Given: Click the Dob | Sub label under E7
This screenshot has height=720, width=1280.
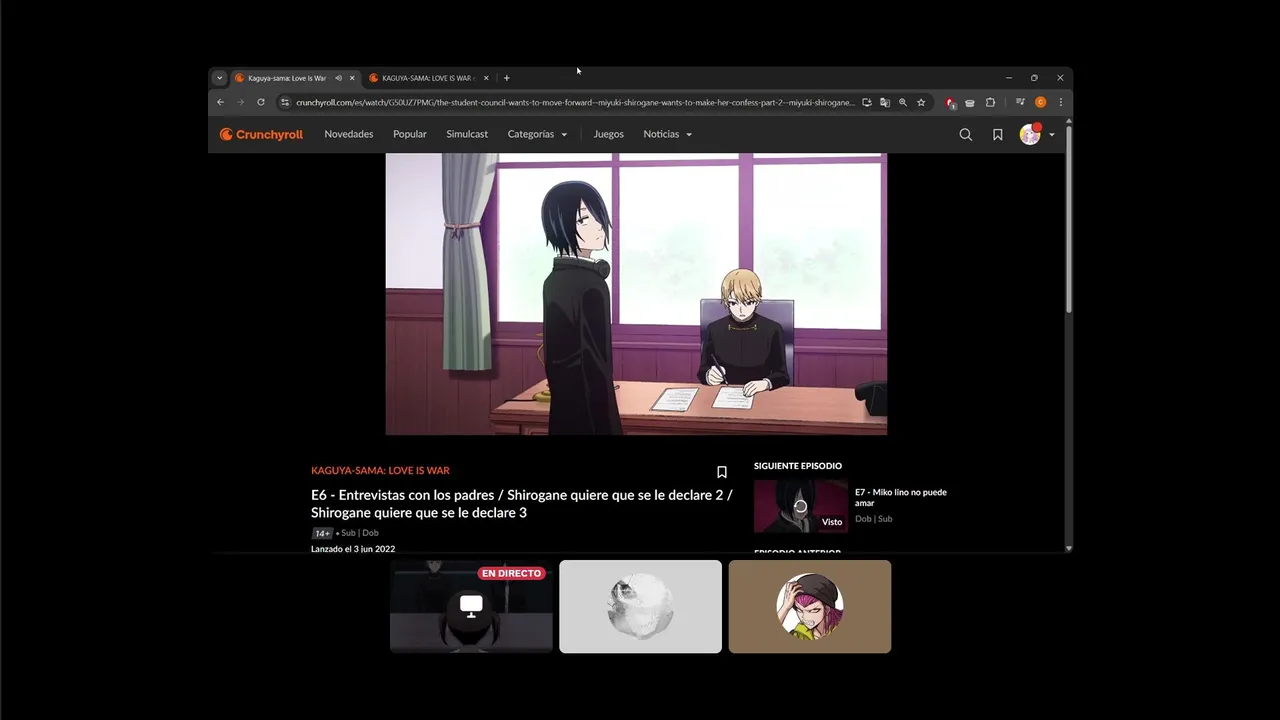Looking at the screenshot, I should coord(873,519).
